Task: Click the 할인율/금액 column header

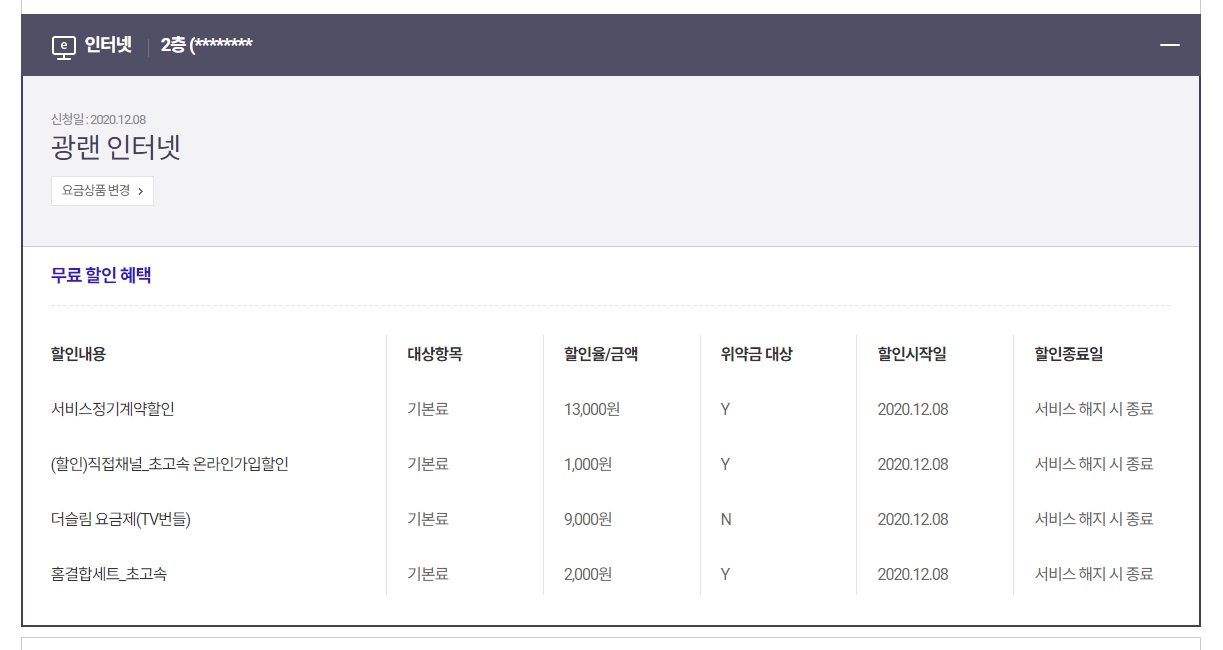Action: point(601,354)
